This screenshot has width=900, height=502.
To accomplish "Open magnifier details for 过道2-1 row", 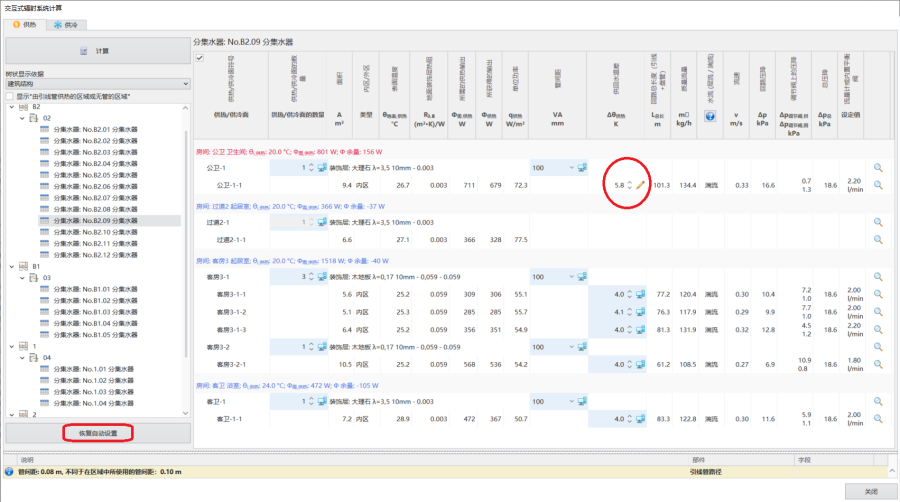I will click(878, 222).
